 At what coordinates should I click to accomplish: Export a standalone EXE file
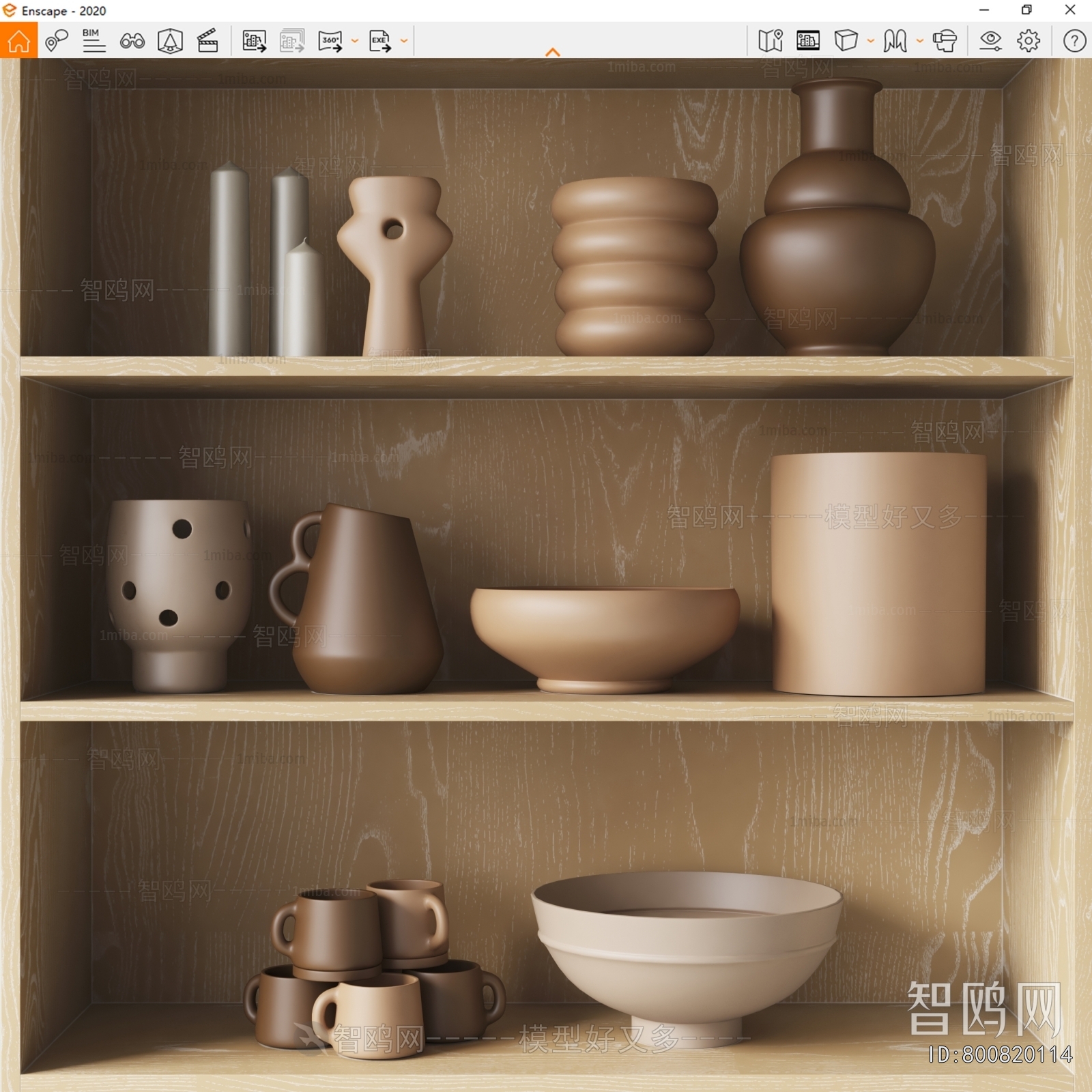379,41
